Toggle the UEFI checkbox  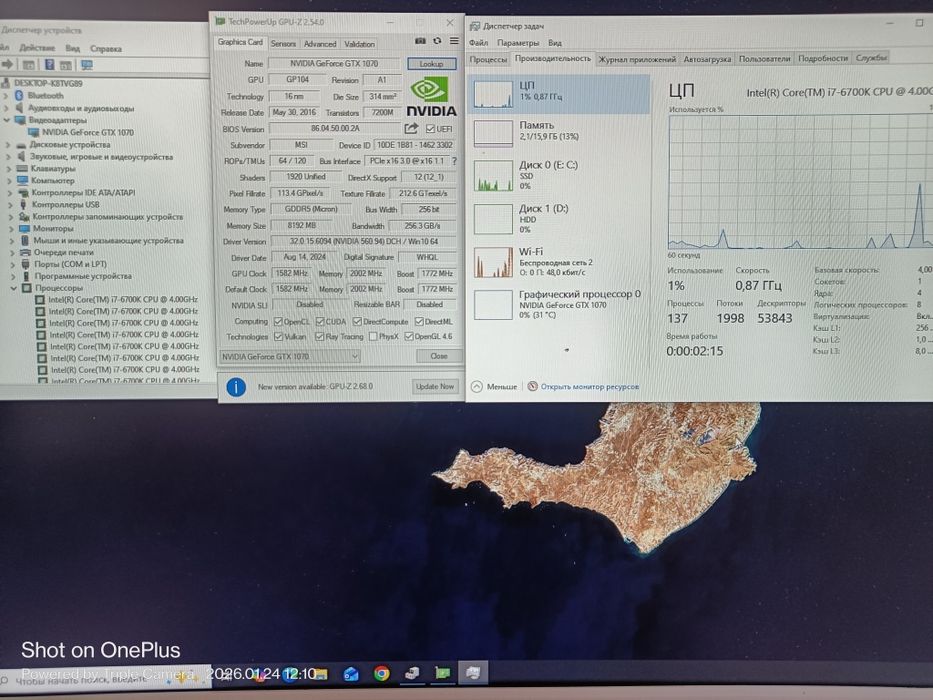coord(430,129)
